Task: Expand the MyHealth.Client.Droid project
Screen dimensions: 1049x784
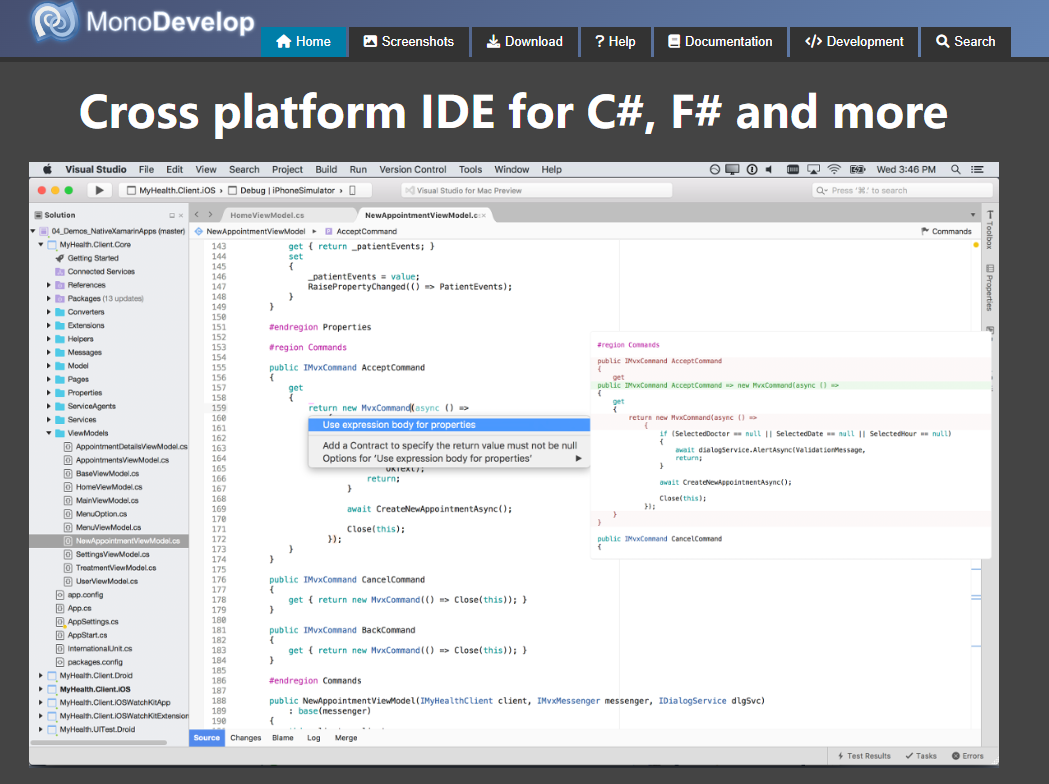Action: [41, 676]
